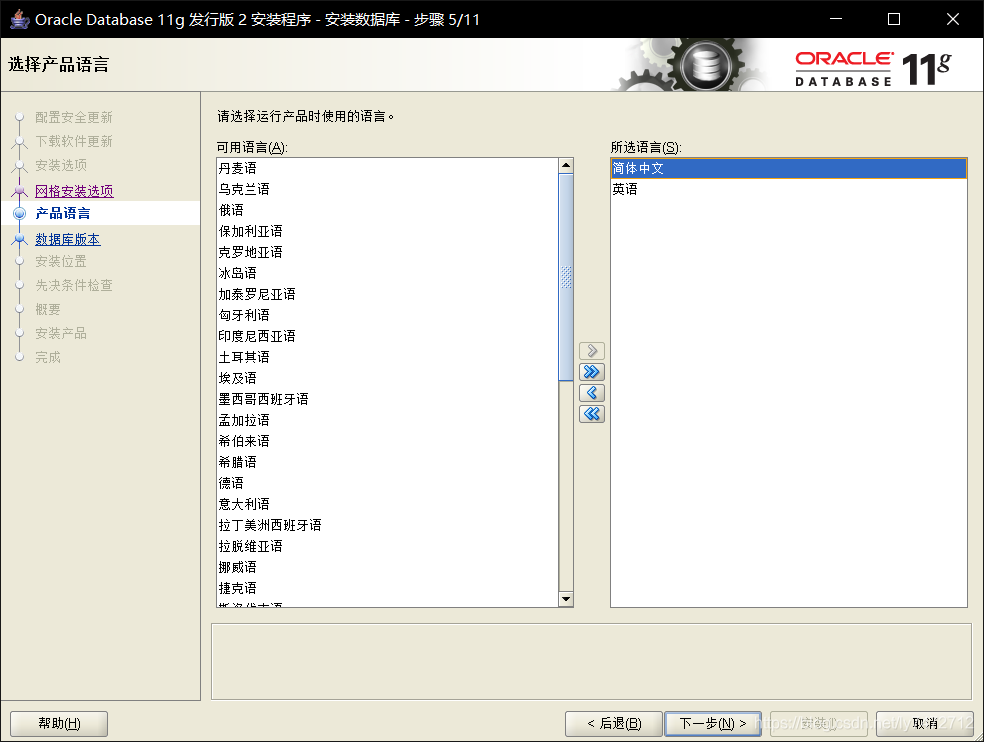Click the Java icon in the title bar
The height and width of the screenshot is (742, 984).
[x=20, y=19]
